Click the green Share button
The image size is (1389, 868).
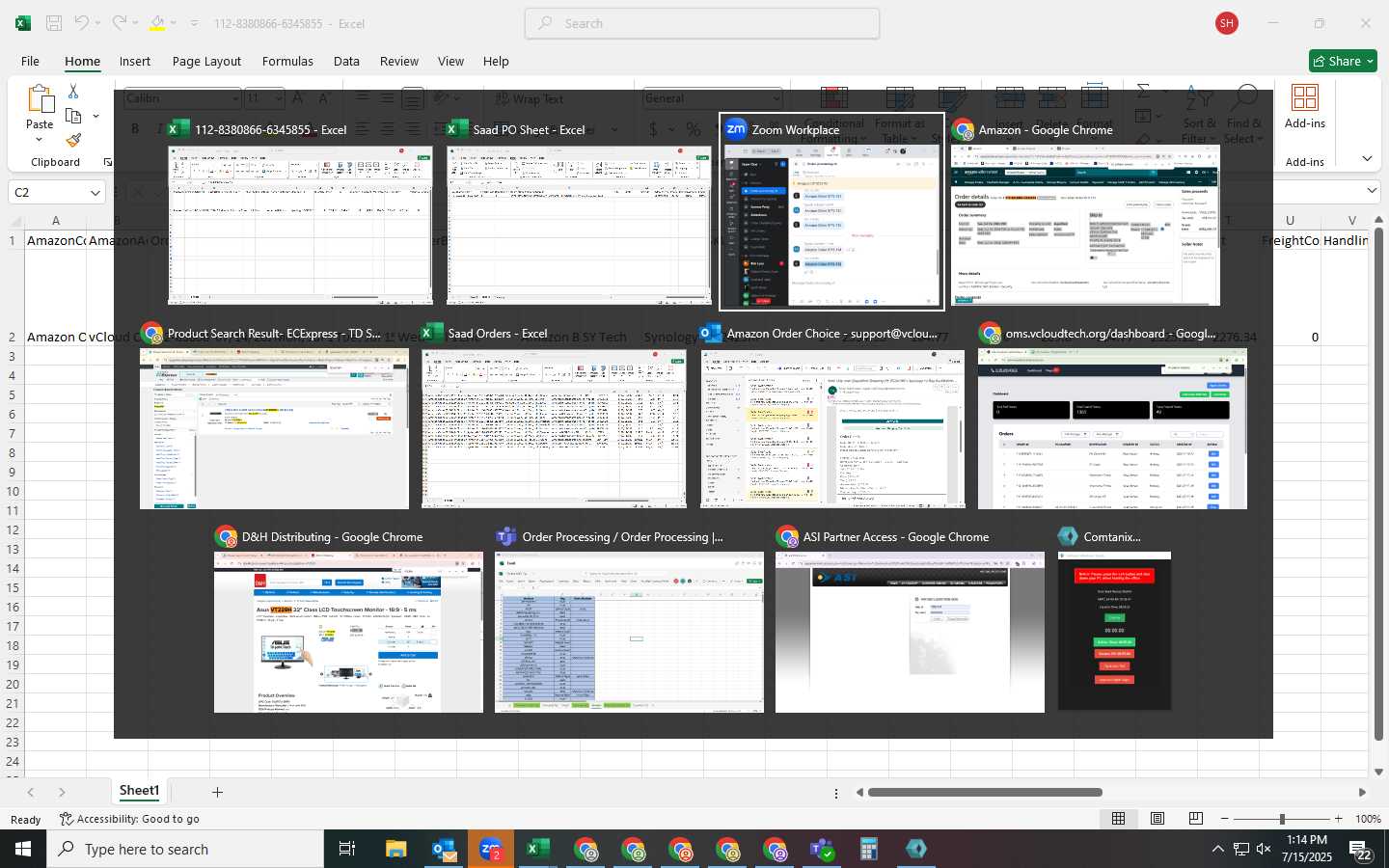coord(1343,61)
